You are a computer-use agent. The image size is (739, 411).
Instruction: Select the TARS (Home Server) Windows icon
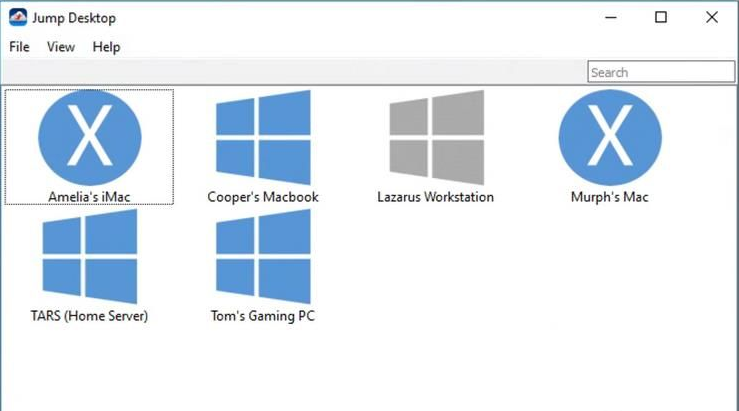point(90,256)
